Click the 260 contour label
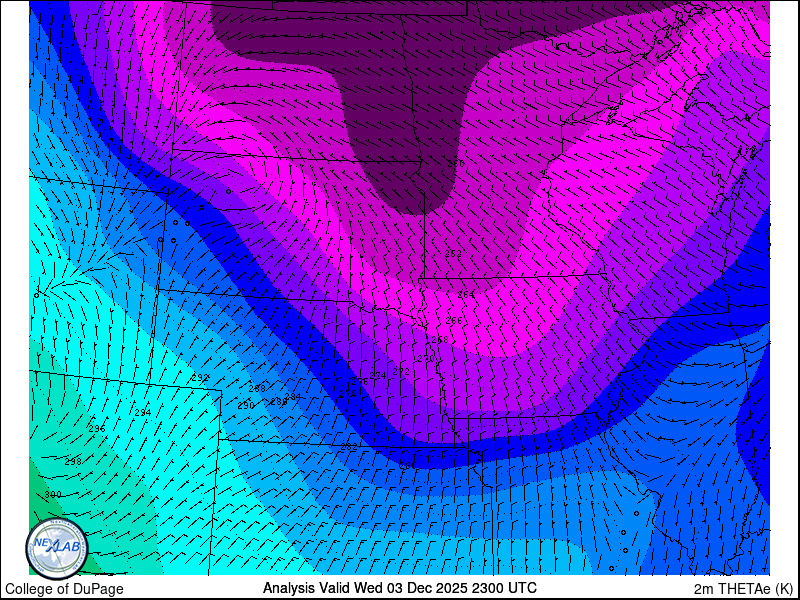 click(x=456, y=164)
